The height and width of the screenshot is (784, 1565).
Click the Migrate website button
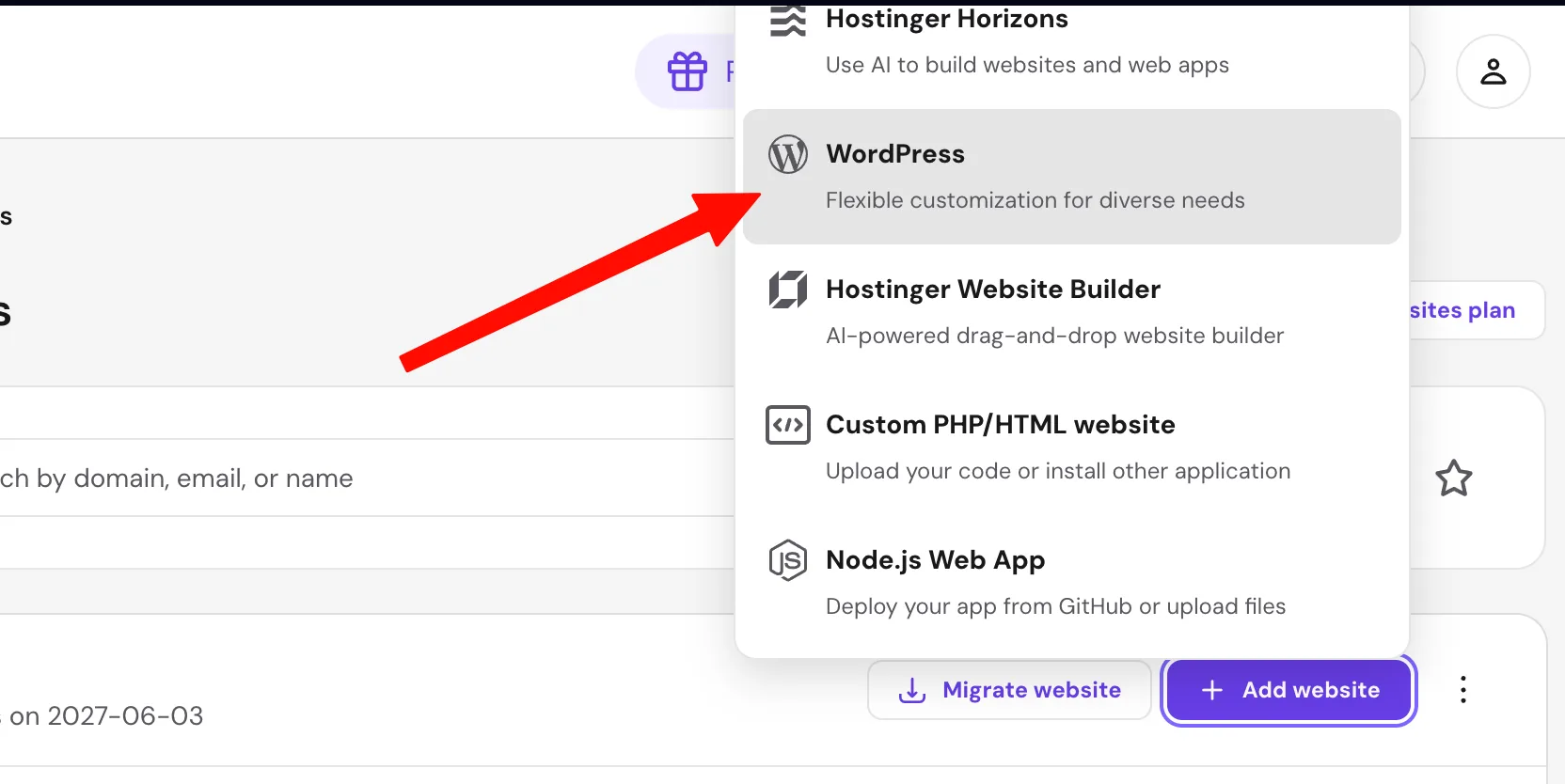point(1009,690)
